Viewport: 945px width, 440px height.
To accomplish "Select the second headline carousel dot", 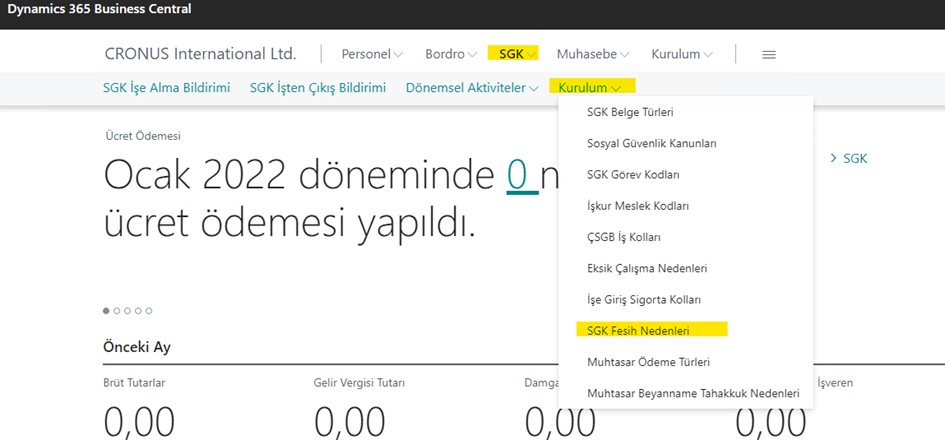I will point(117,311).
